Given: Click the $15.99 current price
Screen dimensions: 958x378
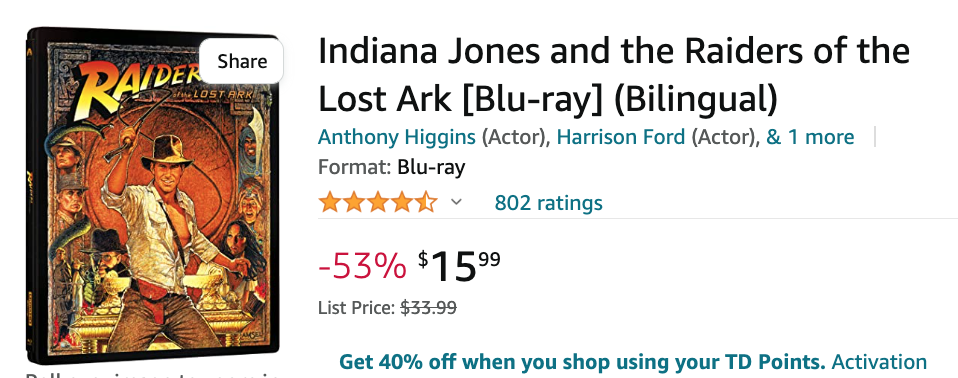Looking at the screenshot, I should (459, 266).
